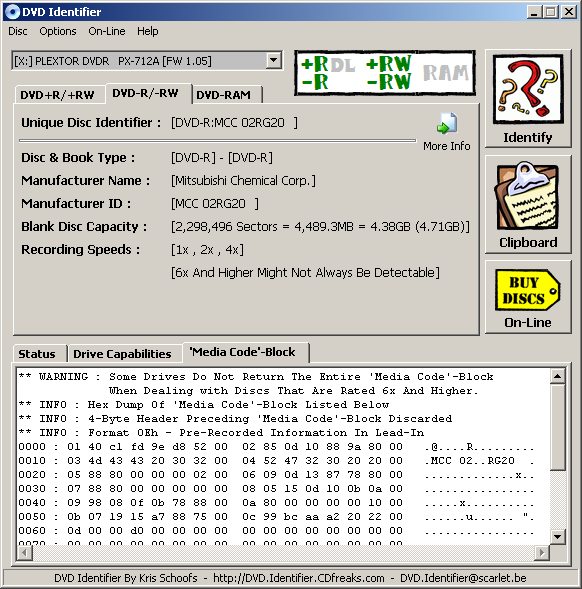The height and width of the screenshot is (589, 582).
Task: Click the supported media formats logo
Action: (x=385, y=73)
